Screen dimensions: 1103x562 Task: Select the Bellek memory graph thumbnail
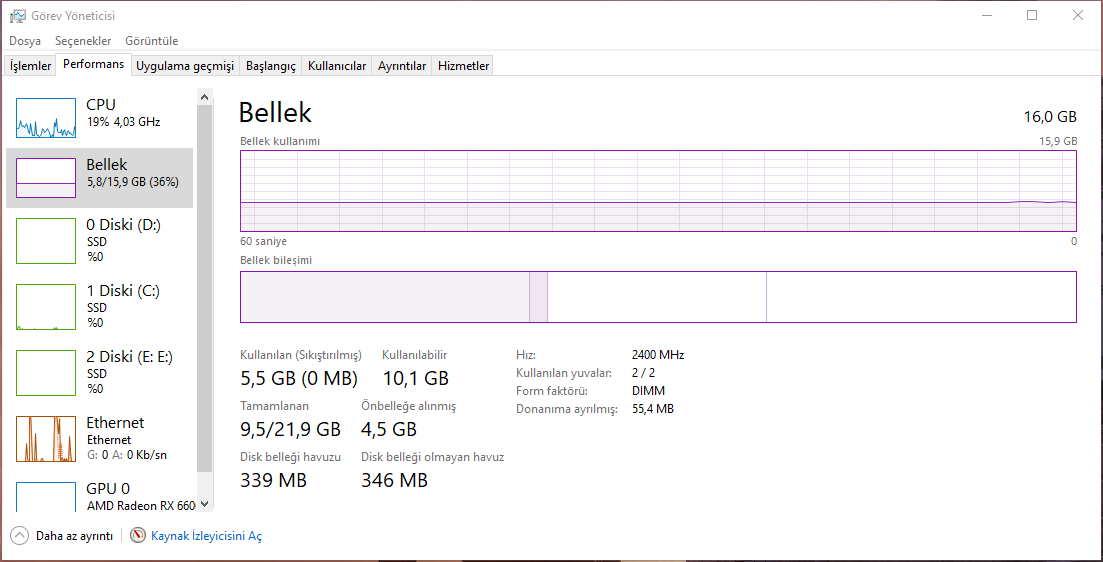(x=46, y=178)
